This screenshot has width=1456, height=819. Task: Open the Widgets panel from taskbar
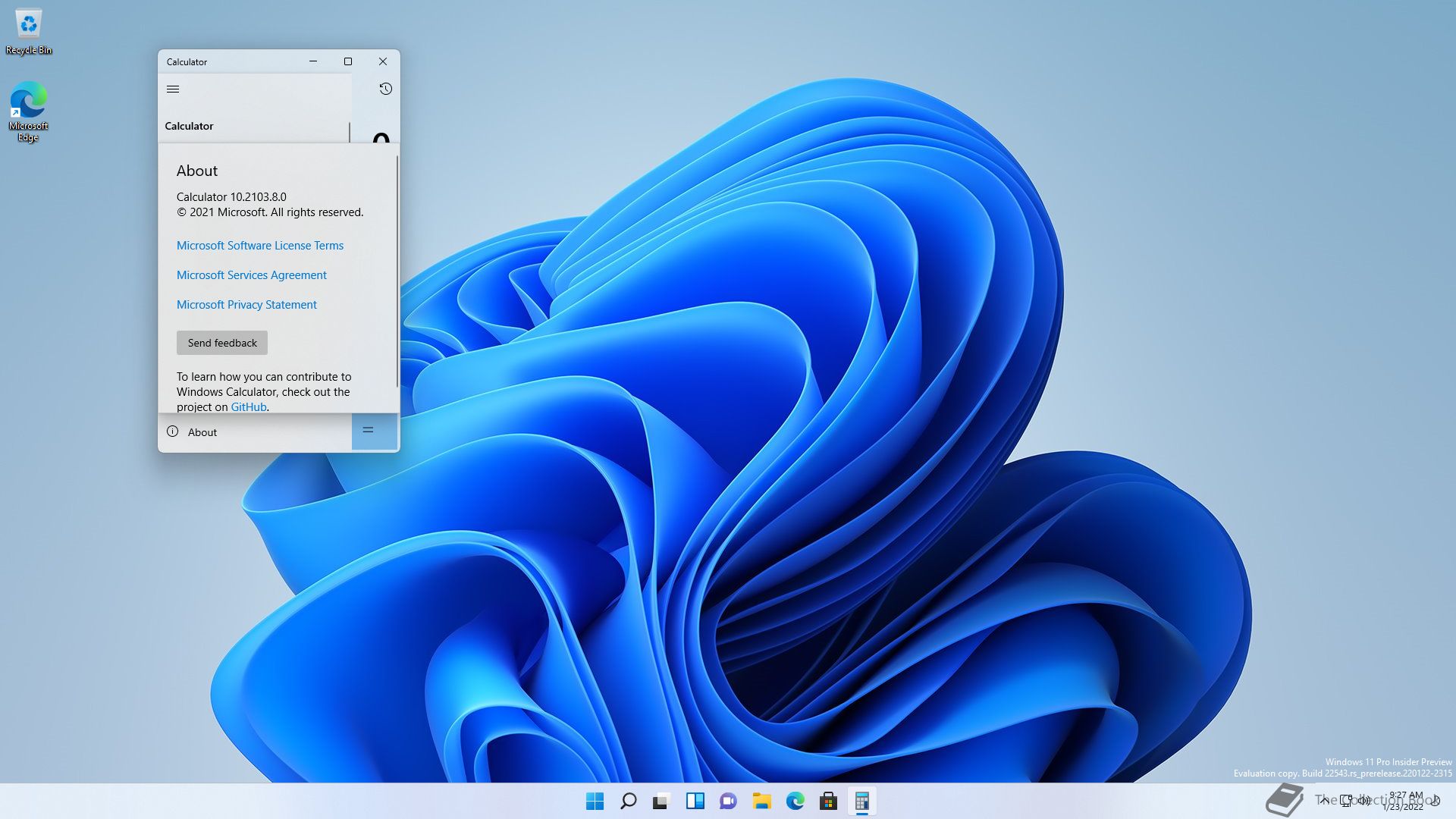[695, 801]
